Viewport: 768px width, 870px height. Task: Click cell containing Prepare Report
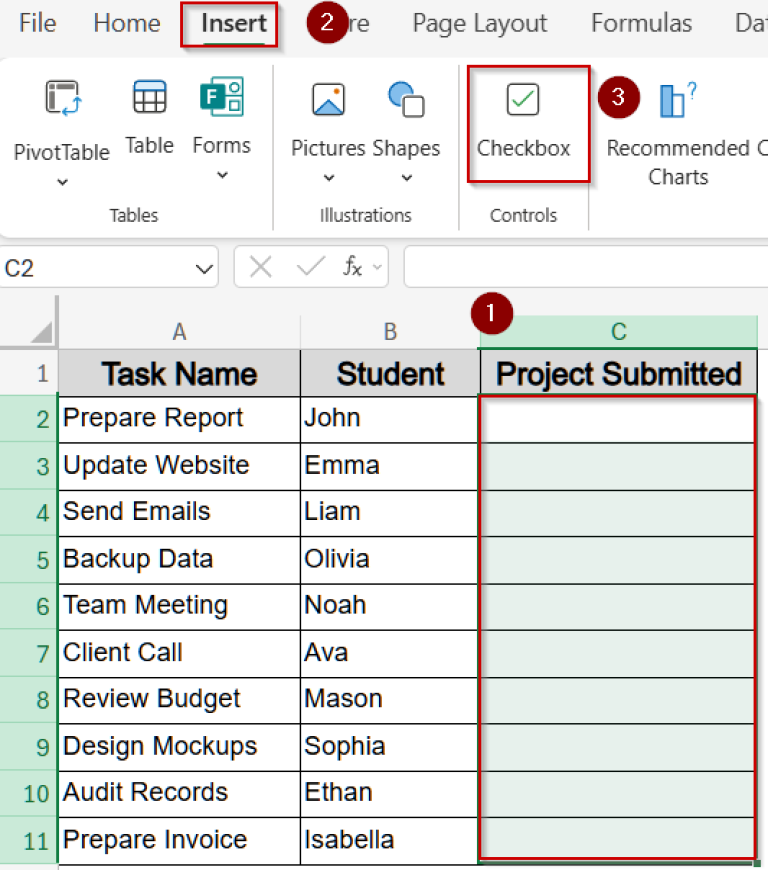(x=178, y=418)
